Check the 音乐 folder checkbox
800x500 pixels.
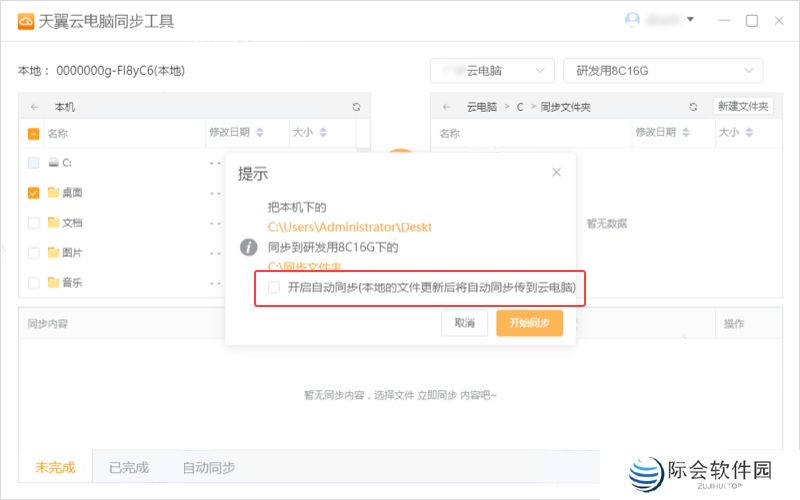(33, 283)
